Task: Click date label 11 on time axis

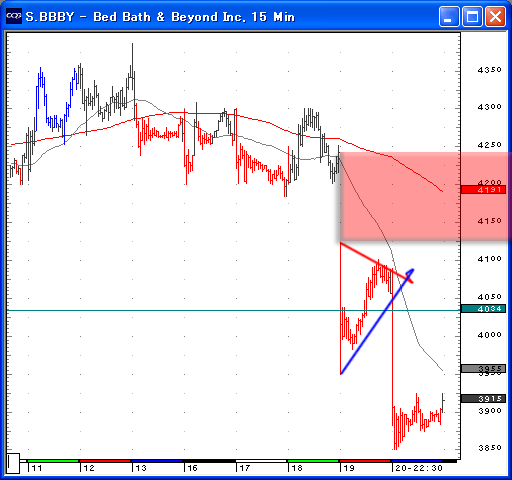Action: [36, 468]
